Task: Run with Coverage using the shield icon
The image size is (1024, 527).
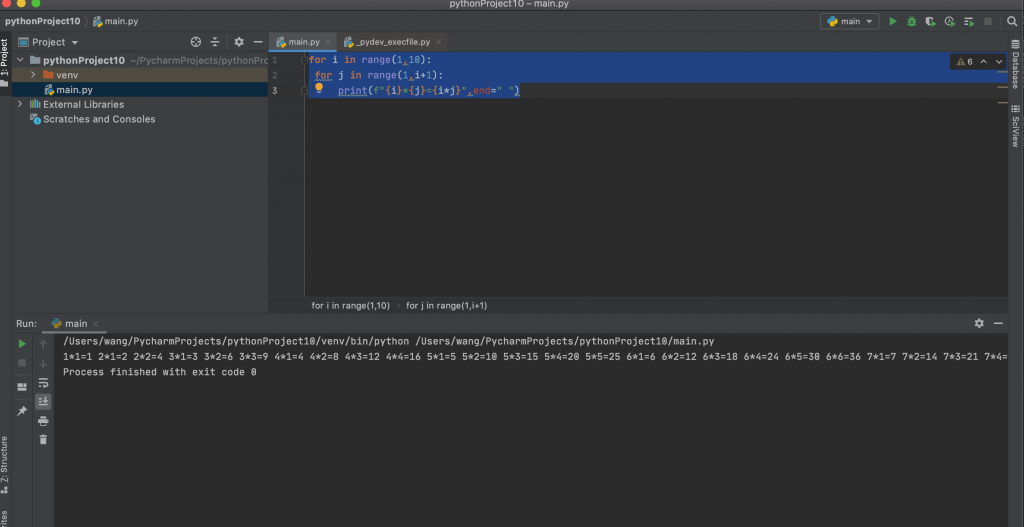Action: click(931, 22)
